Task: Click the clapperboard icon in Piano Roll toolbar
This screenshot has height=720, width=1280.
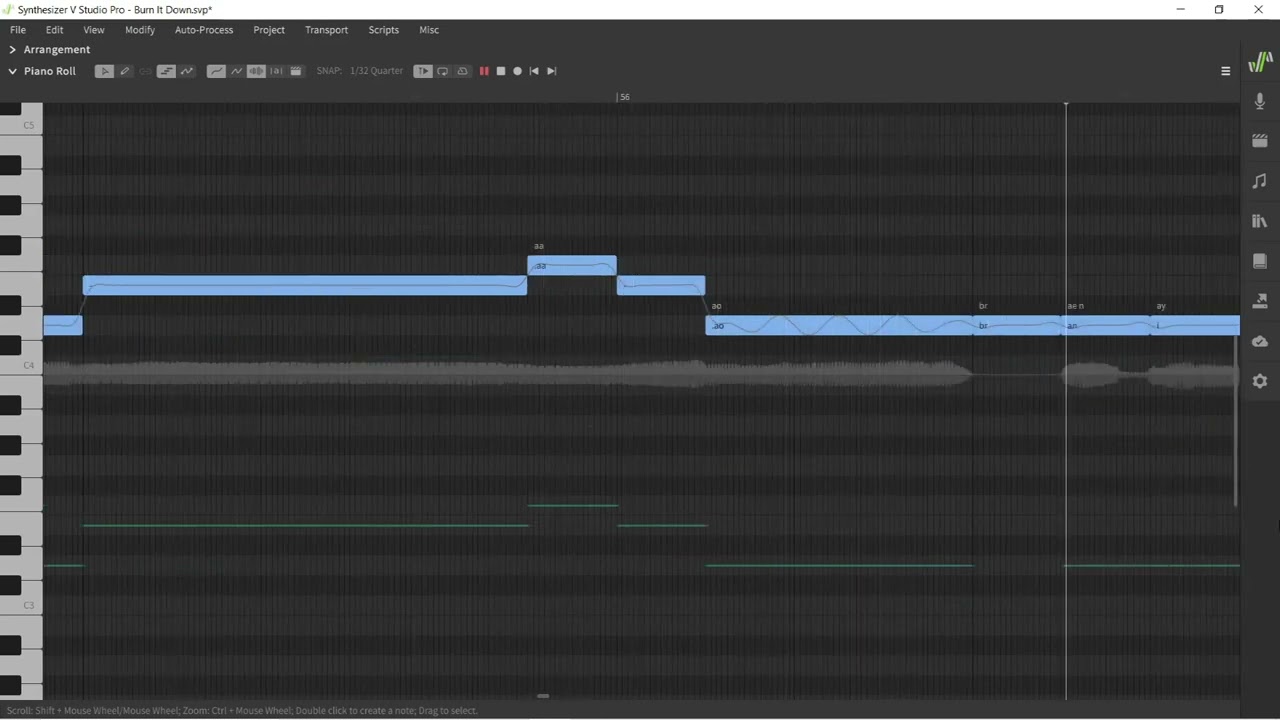Action: pos(296,71)
